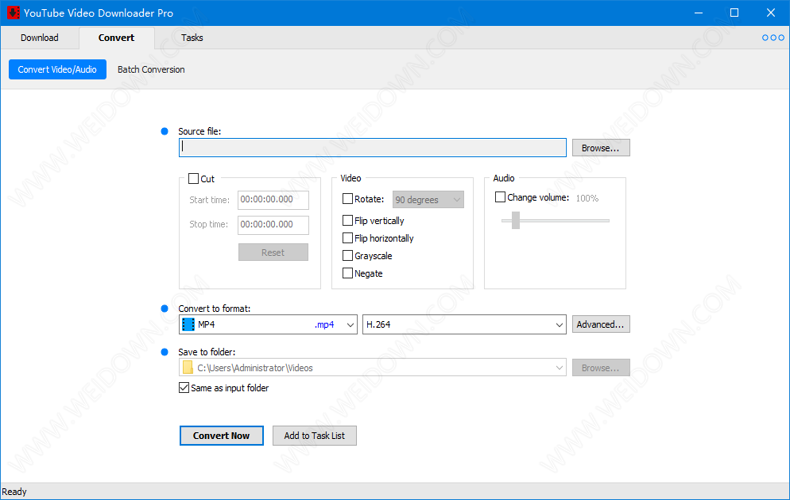The width and height of the screenshot is (790, 500).
Task: Switch to the Tasks tab
Action: [x=192, y=38]
